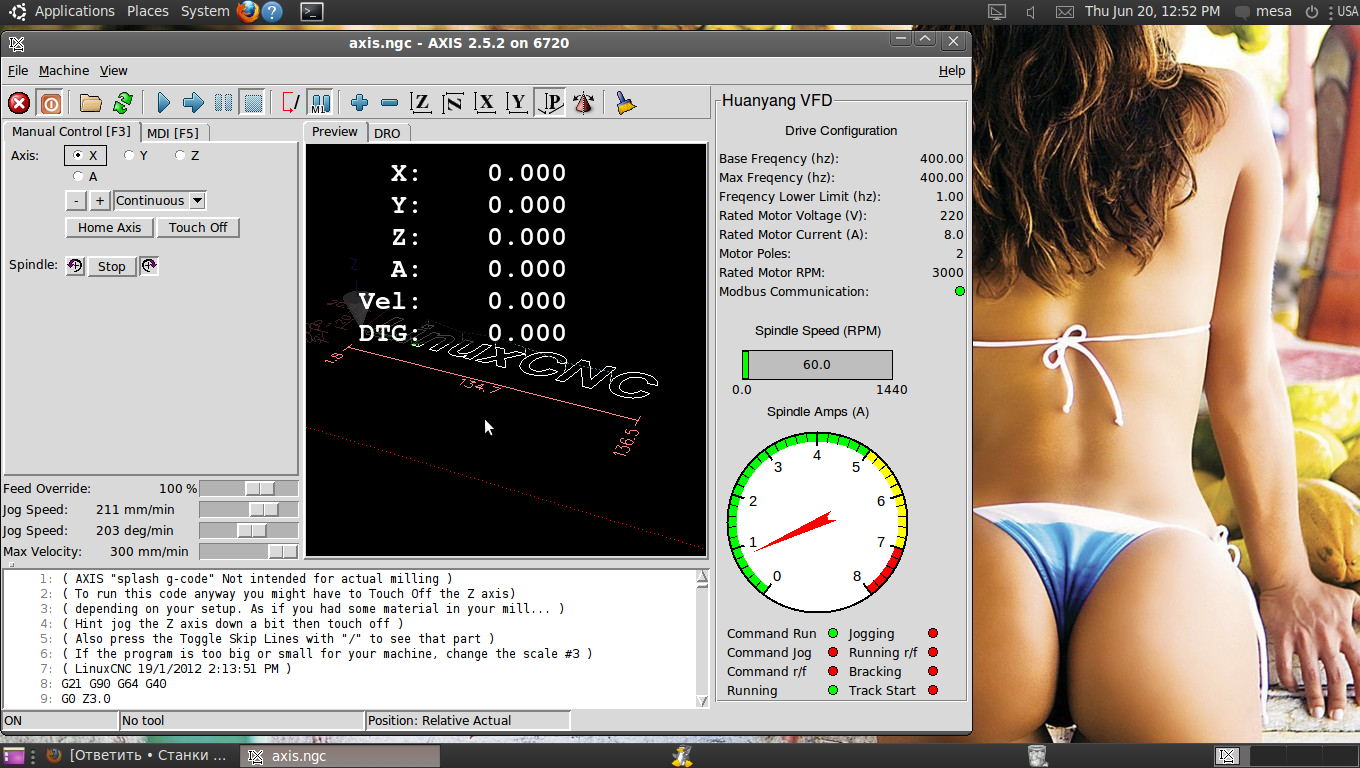The width and height of the screenshot is (1360, 768).
Task: Open the help icon in top panel
Action: (272, 12)
